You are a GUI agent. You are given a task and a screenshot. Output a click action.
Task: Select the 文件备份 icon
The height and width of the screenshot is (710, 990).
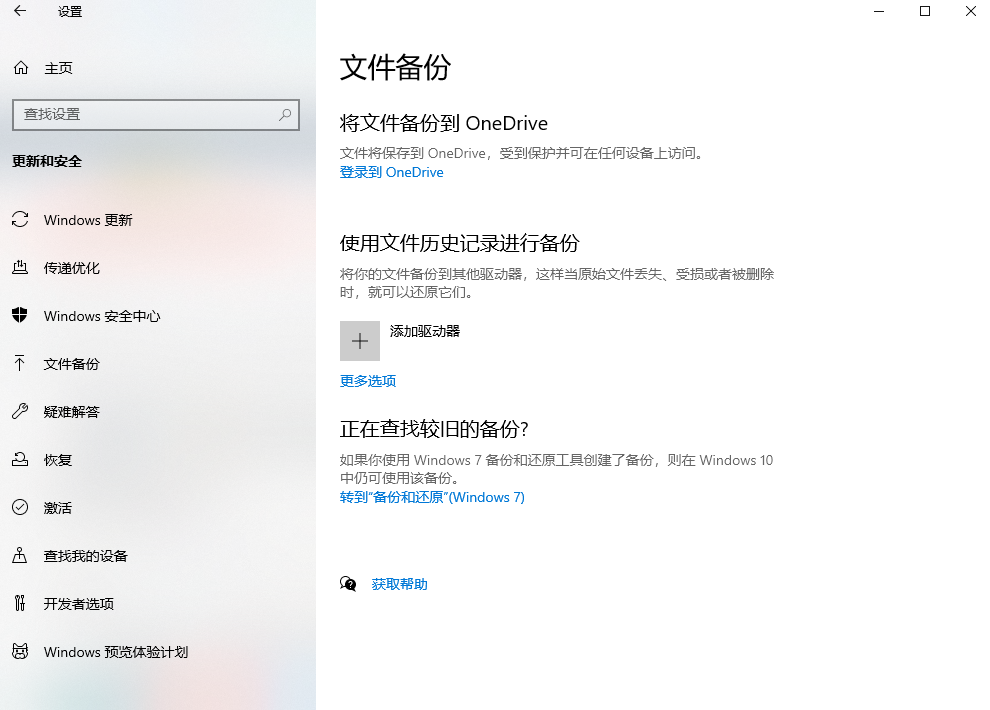tap(20, 364)
